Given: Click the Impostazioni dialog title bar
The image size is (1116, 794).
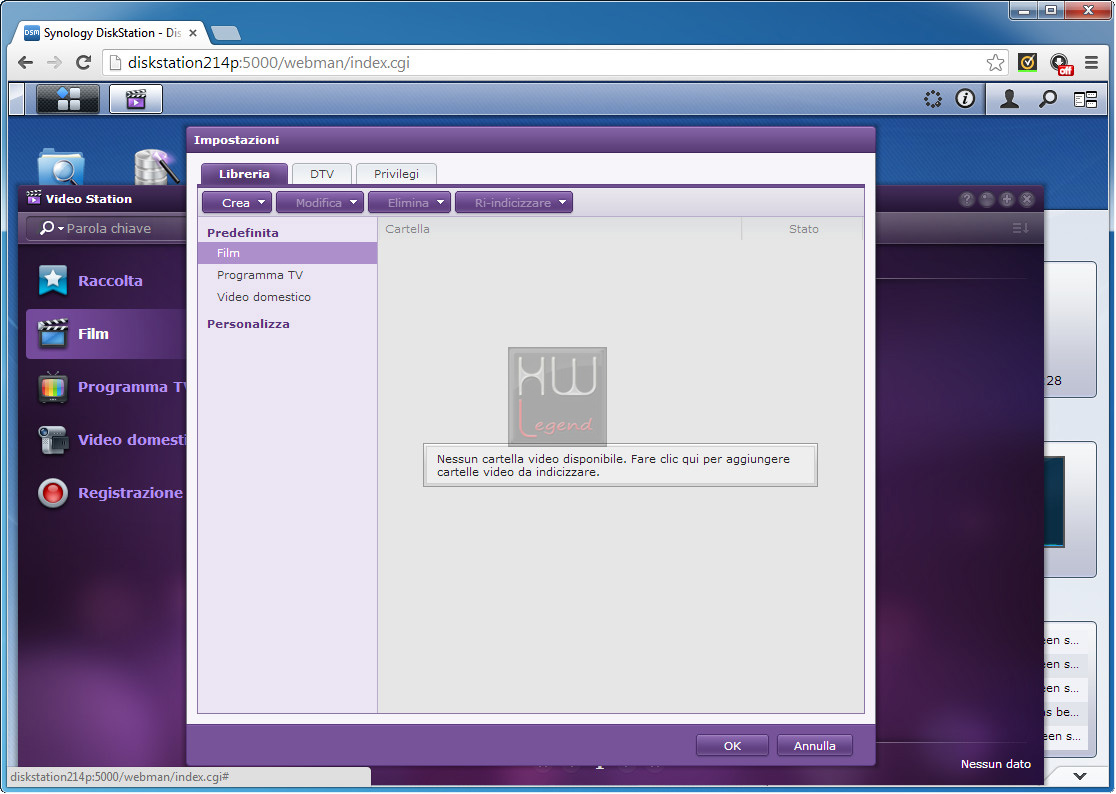Looking at the screenshot, I should coord(531,140).
